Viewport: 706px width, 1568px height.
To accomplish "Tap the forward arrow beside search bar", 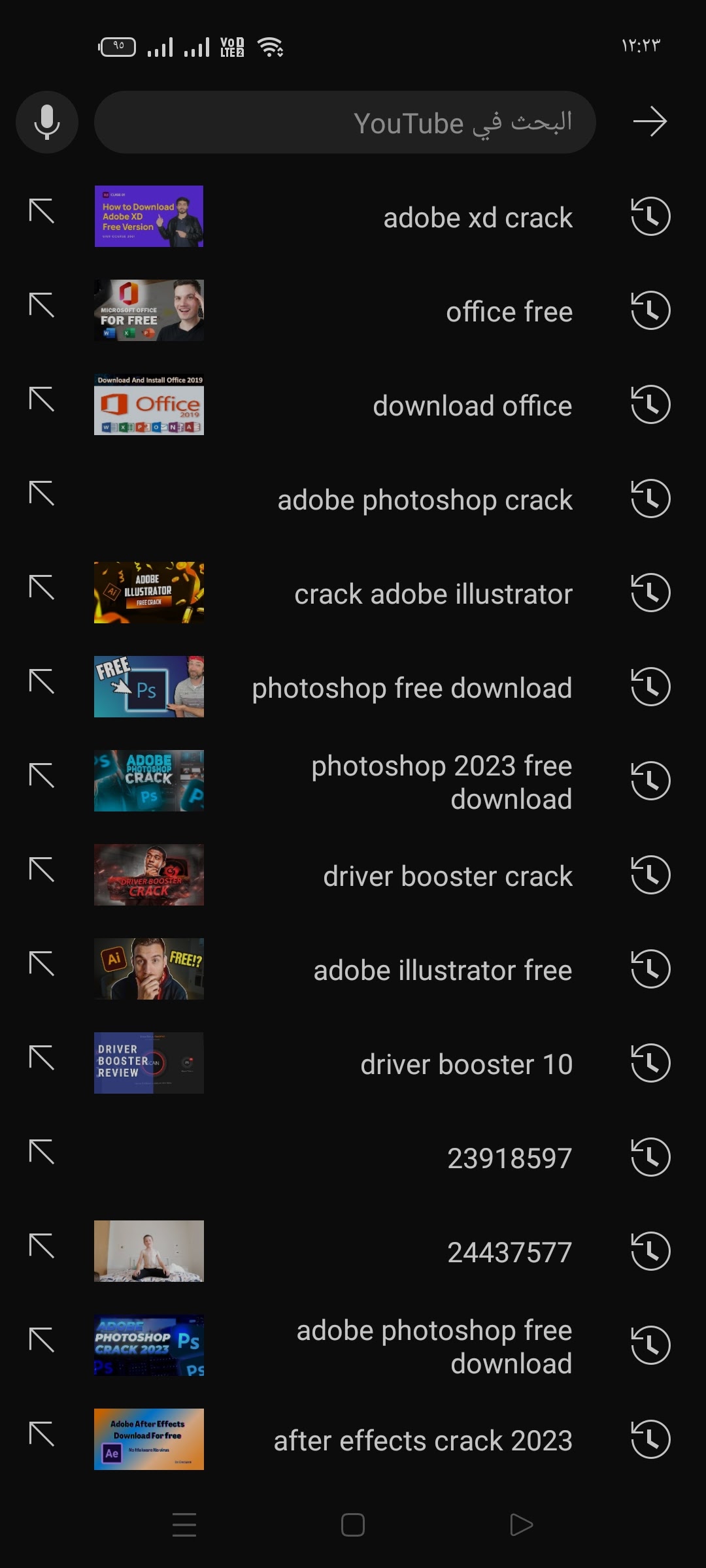I will tap(650, 122).
